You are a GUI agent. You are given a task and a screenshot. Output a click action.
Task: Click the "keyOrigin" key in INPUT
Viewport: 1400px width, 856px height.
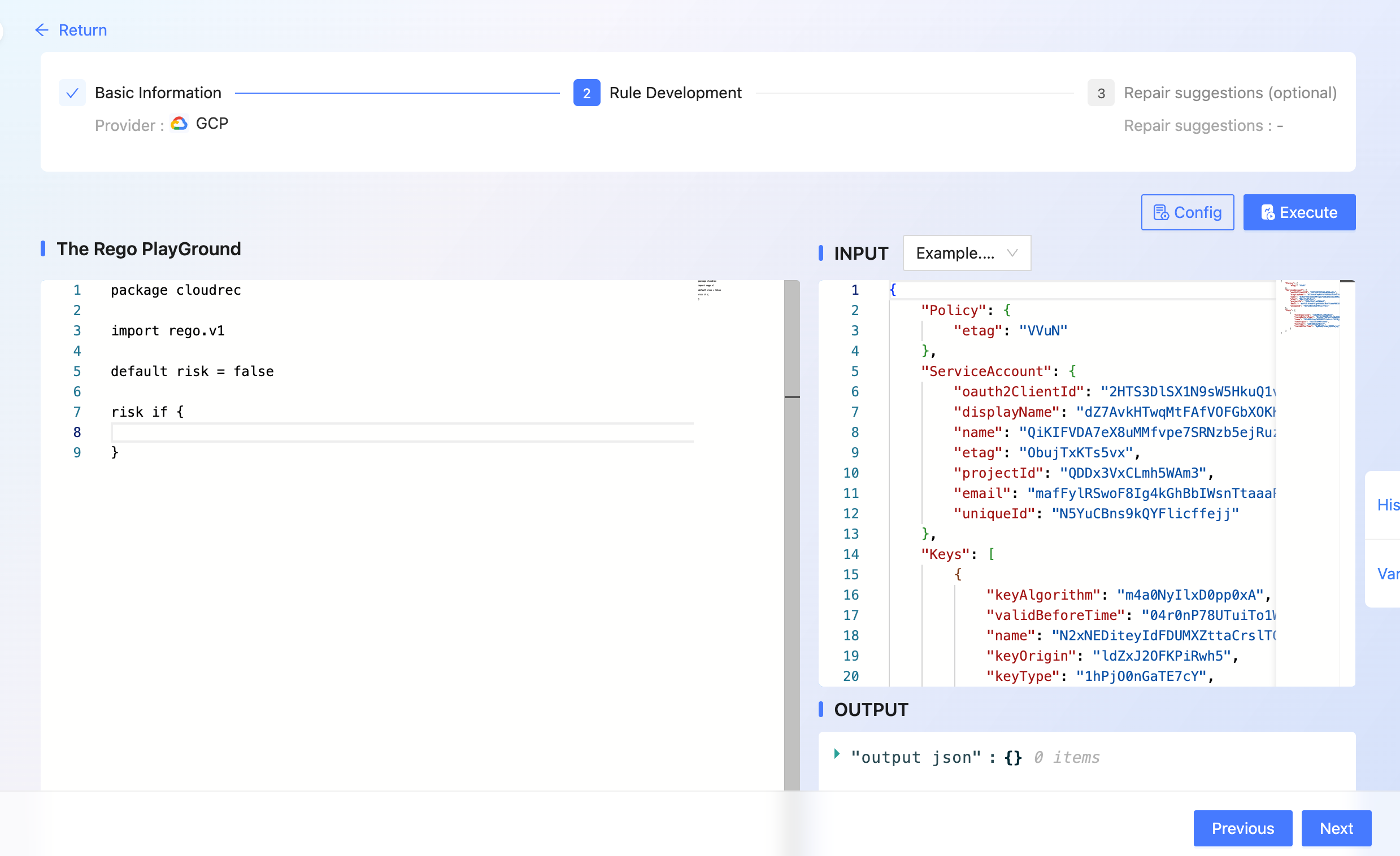(1031, 656)
